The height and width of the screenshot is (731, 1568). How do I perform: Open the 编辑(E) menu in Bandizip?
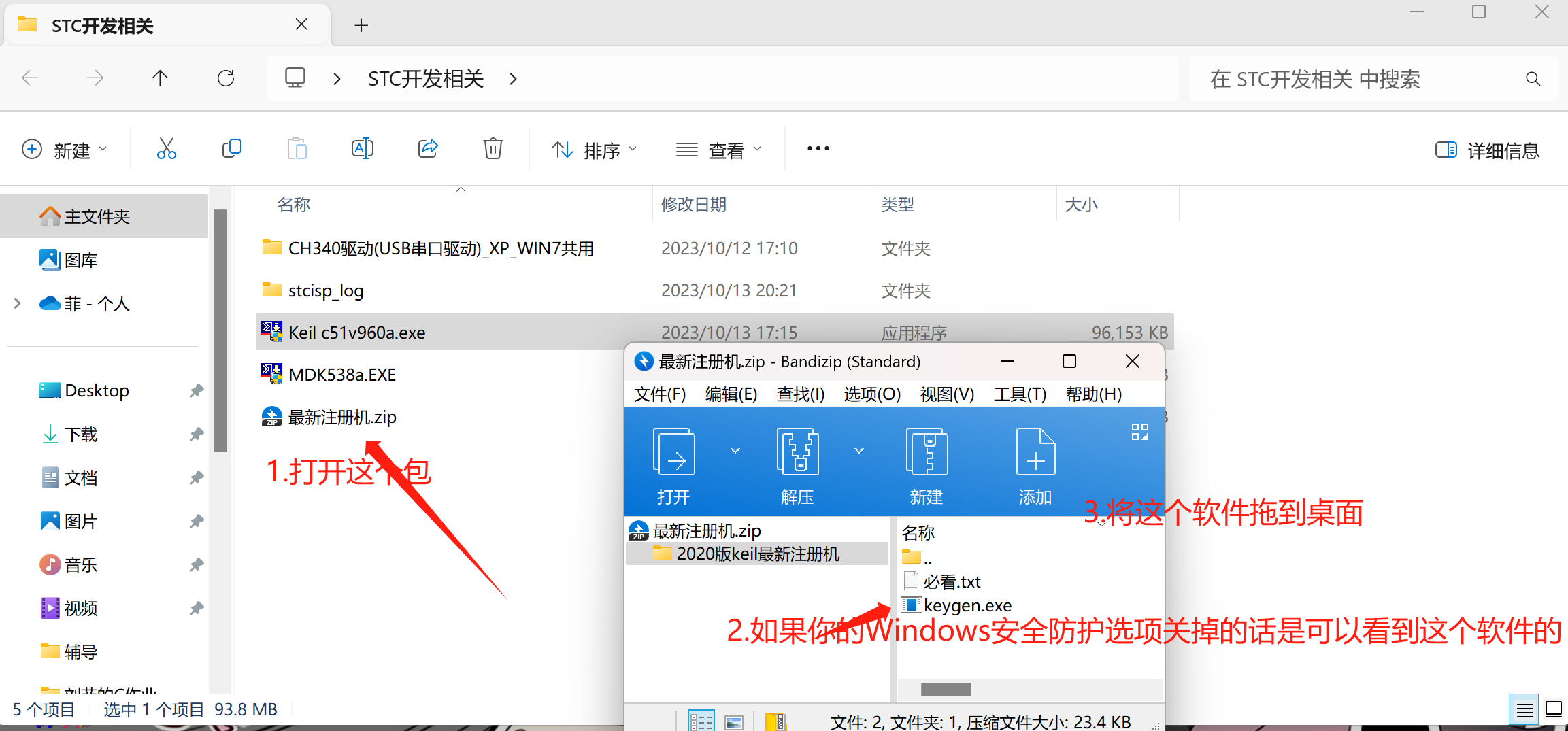731,394
